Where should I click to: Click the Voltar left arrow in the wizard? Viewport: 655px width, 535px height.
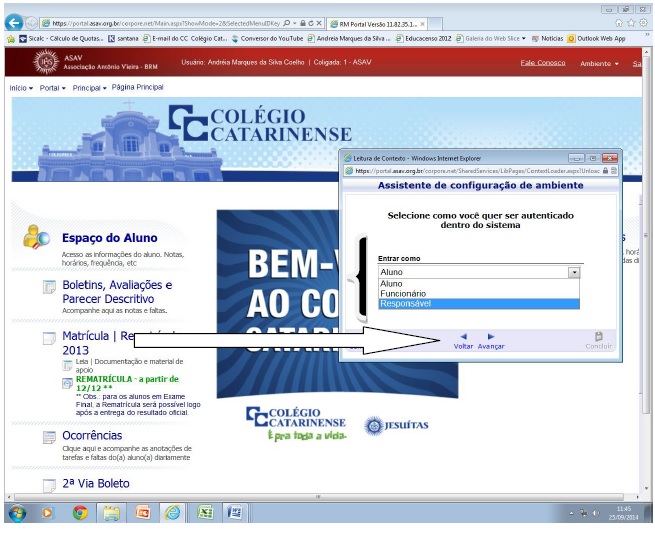click(x=463, y=337)
